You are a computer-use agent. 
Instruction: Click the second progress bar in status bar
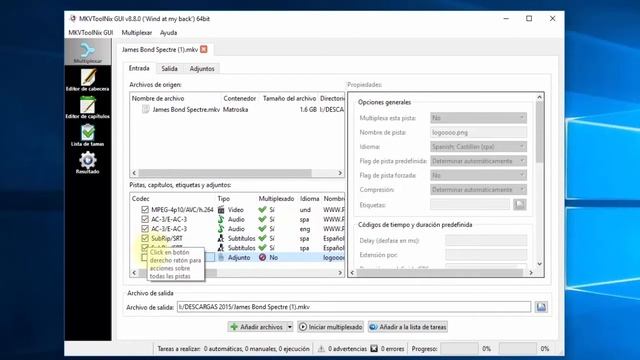pyautogui.click(x=518, y=349)
